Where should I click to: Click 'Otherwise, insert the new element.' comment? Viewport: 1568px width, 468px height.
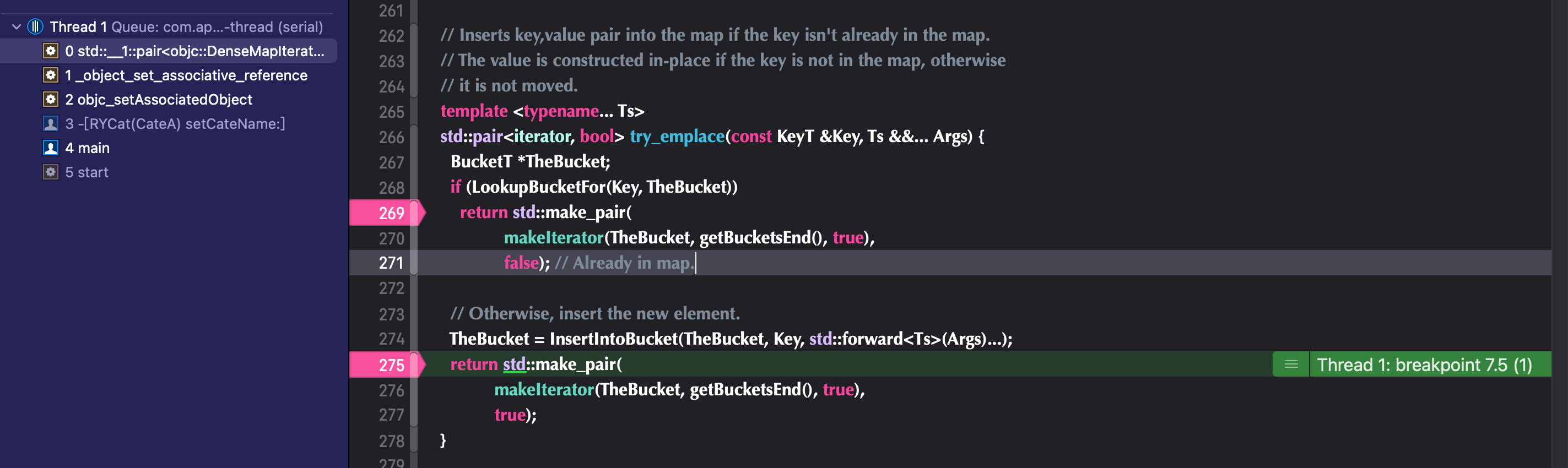(594, 314)
